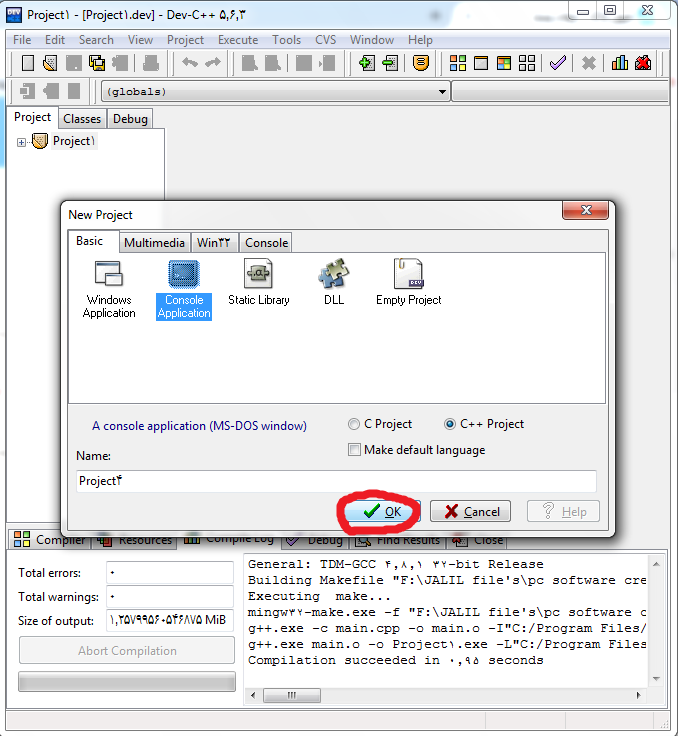This screenshot has width=678, height=736.
Task: Click the Rebuild All gray squares icon
Action: [527, 62]
